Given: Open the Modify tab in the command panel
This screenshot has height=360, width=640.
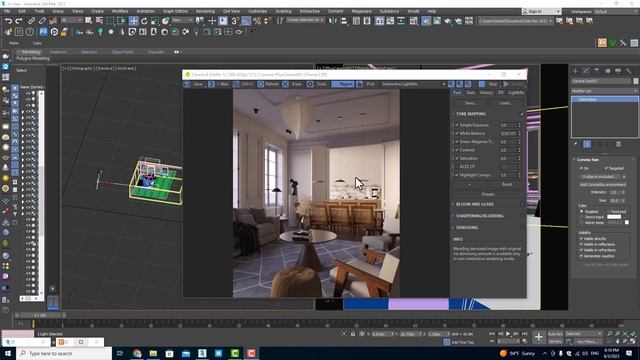Looking at the screenshot, I should pos(586,71).
